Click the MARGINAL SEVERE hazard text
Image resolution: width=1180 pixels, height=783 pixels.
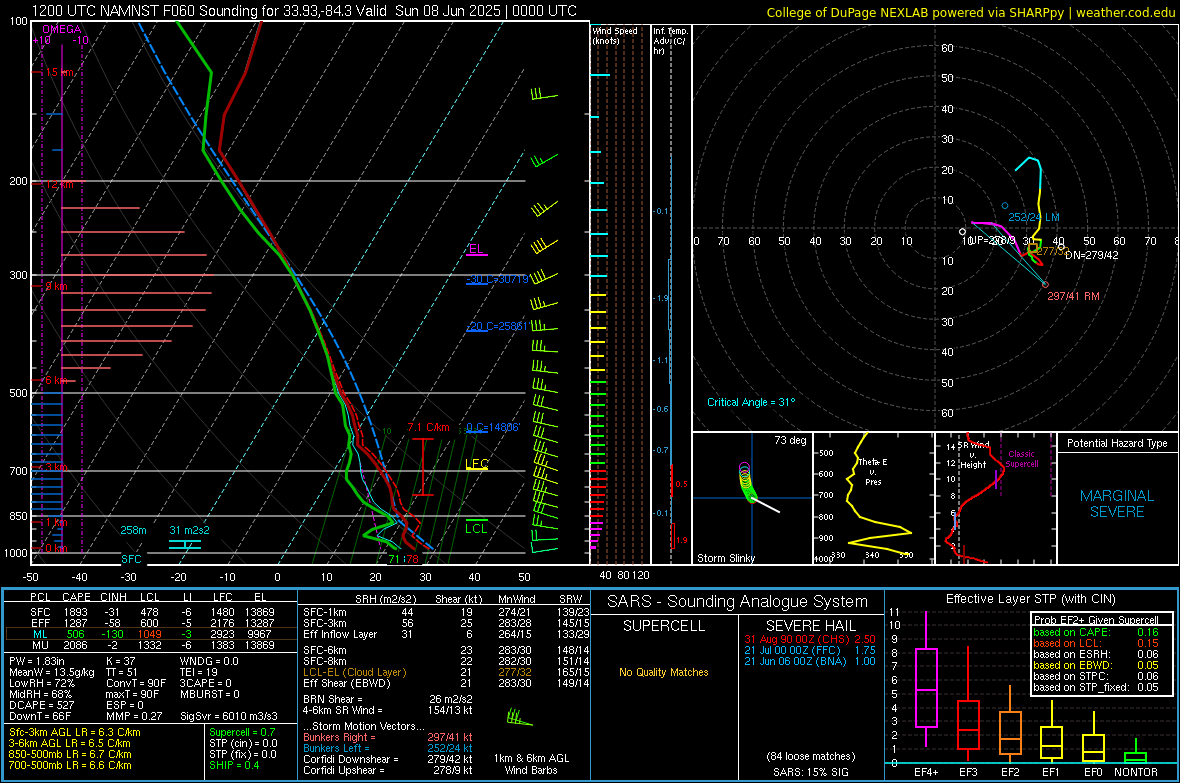coord(1117,504)
